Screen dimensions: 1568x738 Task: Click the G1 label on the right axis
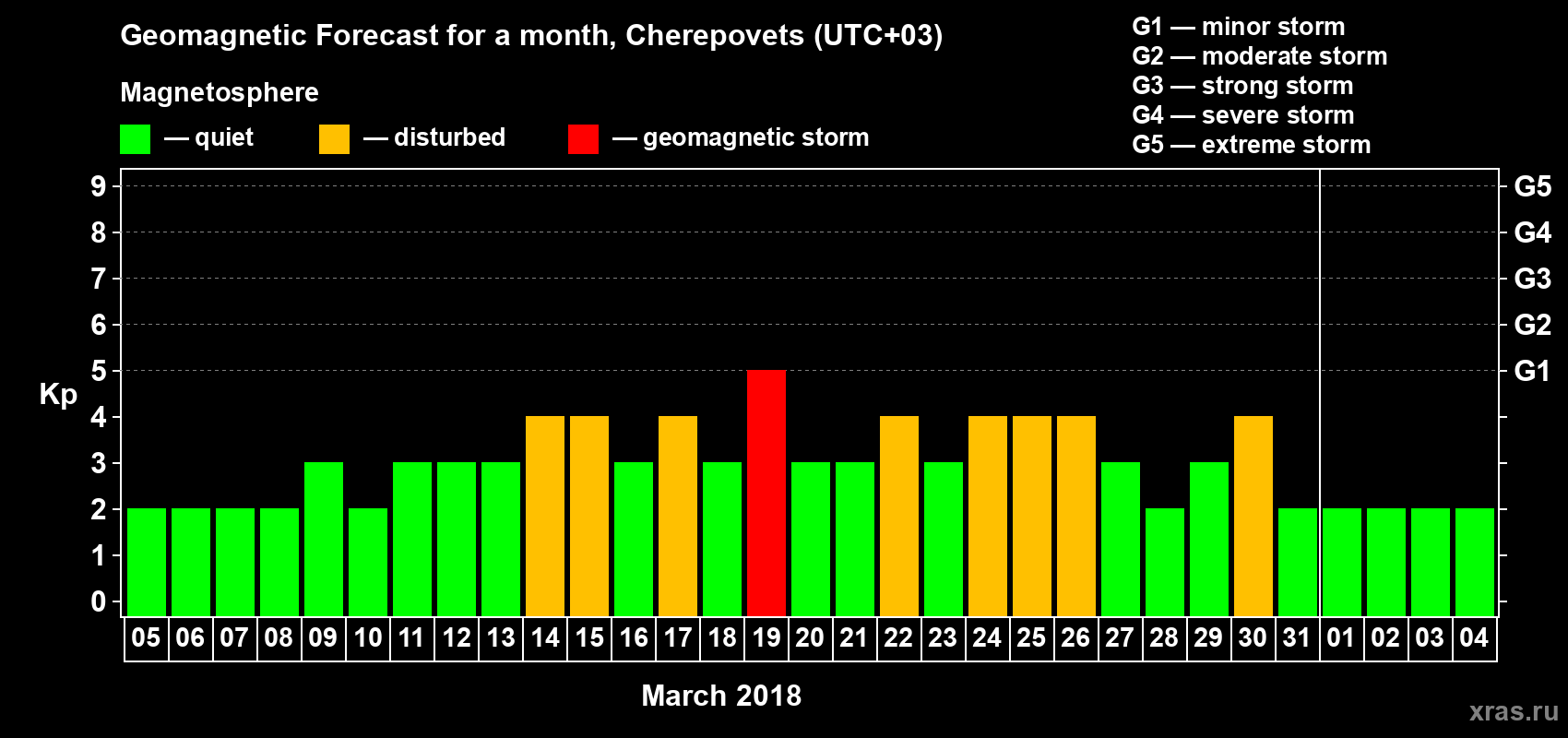tap(1533, 371)
